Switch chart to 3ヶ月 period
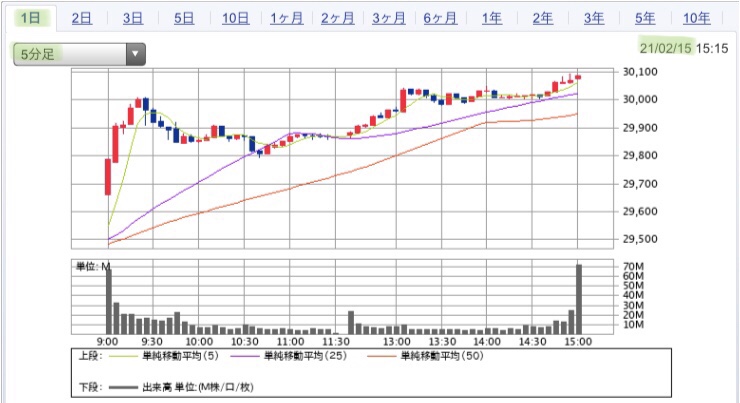Viewport: 740px width, 403px height. [x=388, y=18]
